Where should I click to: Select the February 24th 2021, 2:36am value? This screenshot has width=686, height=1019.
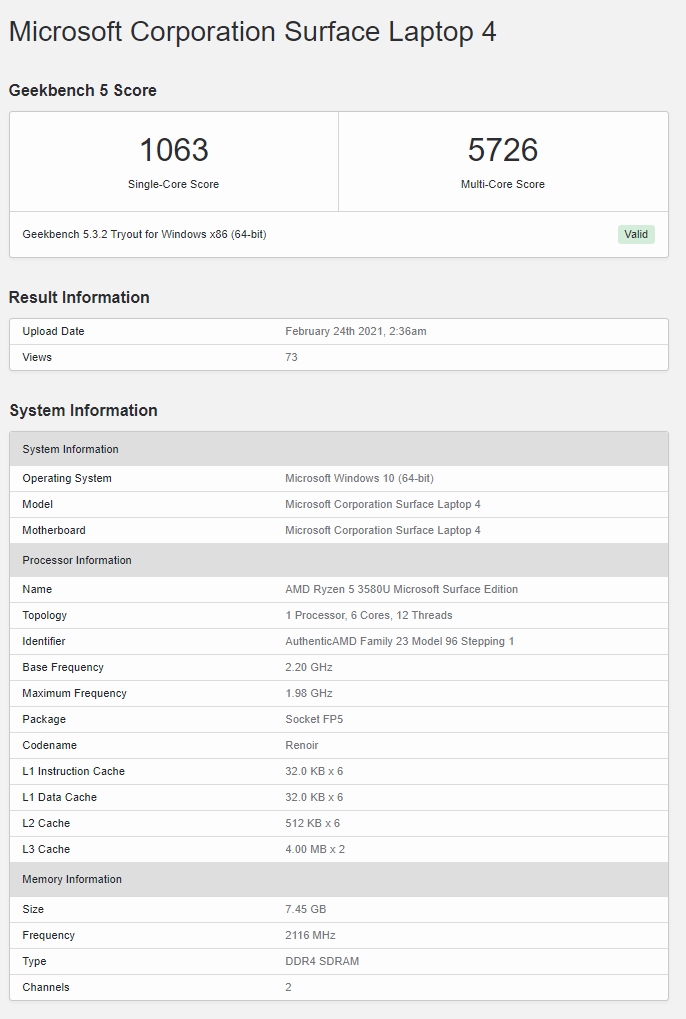(x=356, y=331)
